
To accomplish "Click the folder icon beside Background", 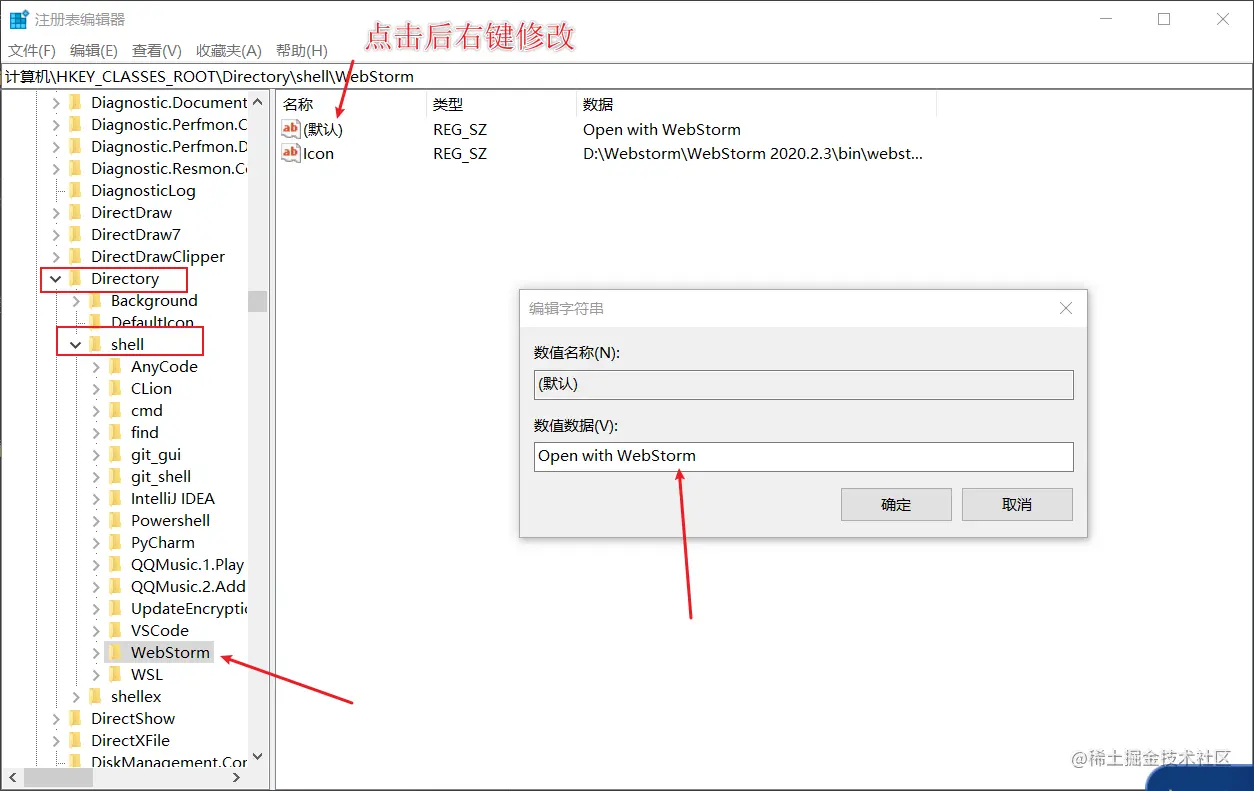I will pyautogui.click(x=96, y=300).
